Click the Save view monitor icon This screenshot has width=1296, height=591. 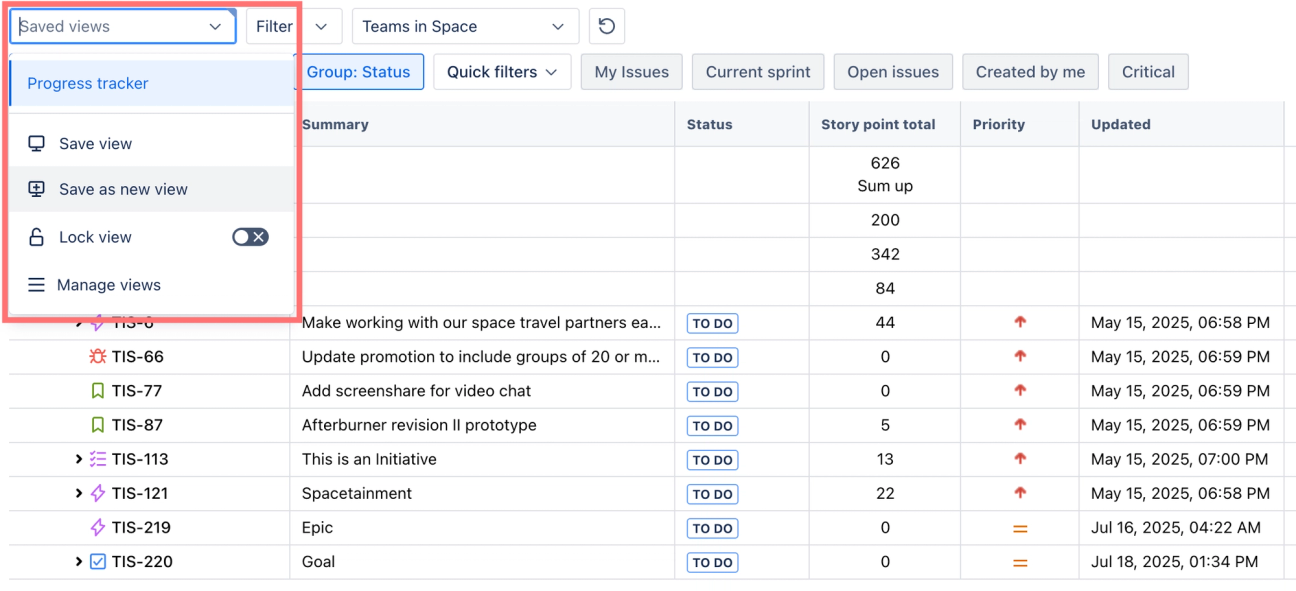click(x=37, y=144)
